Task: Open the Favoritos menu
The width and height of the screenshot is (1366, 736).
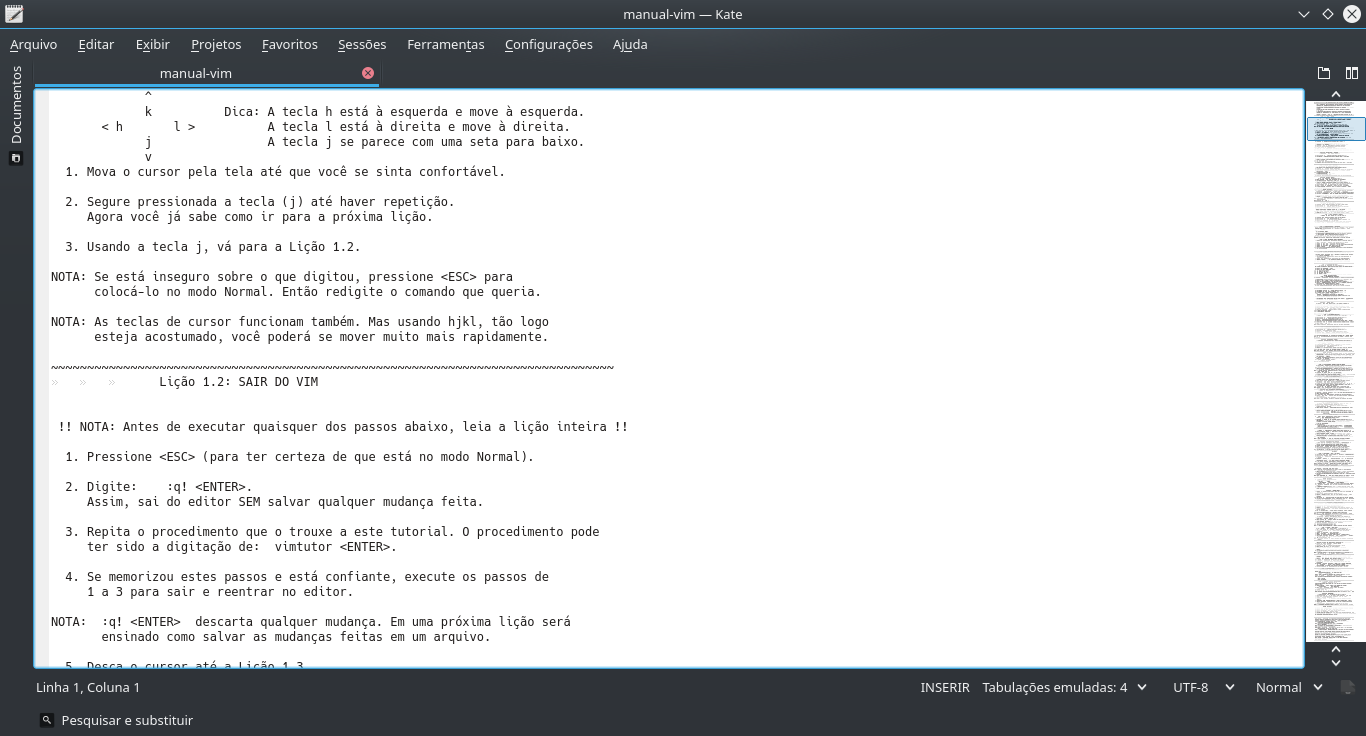Action: click(x=290, y=44)
